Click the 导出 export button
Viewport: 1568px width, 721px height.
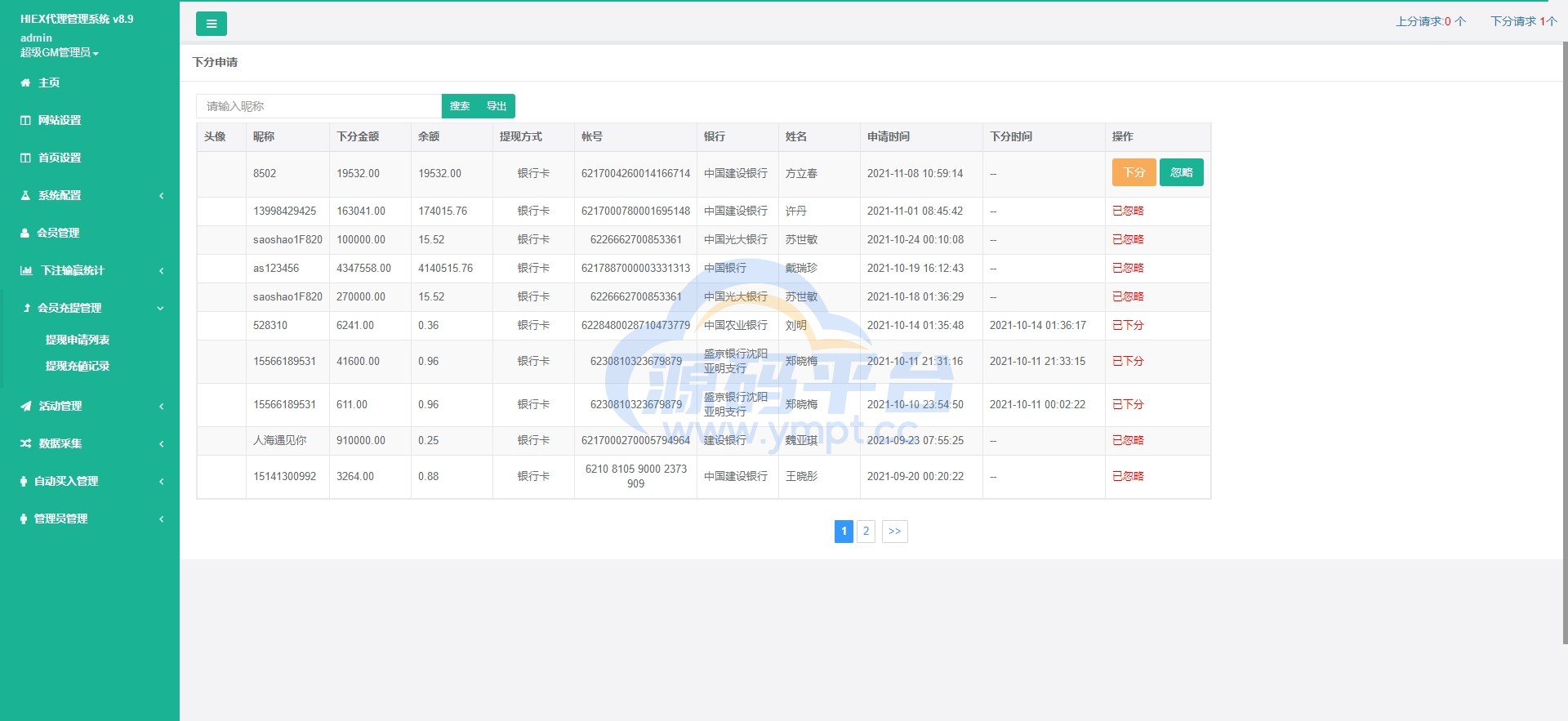497,106
